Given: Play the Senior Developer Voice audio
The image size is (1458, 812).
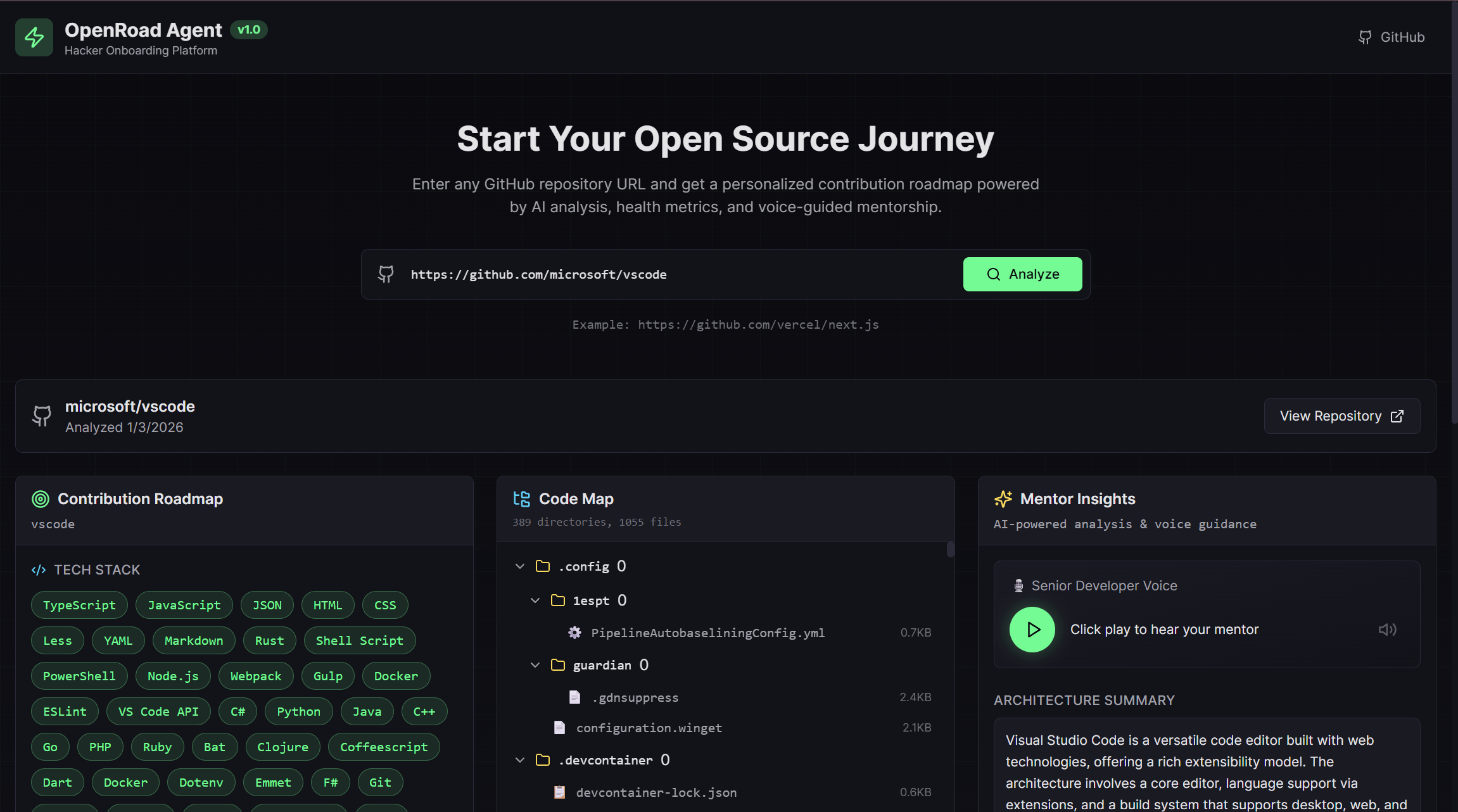Looking at the screenshot, I should point(1032,630).
